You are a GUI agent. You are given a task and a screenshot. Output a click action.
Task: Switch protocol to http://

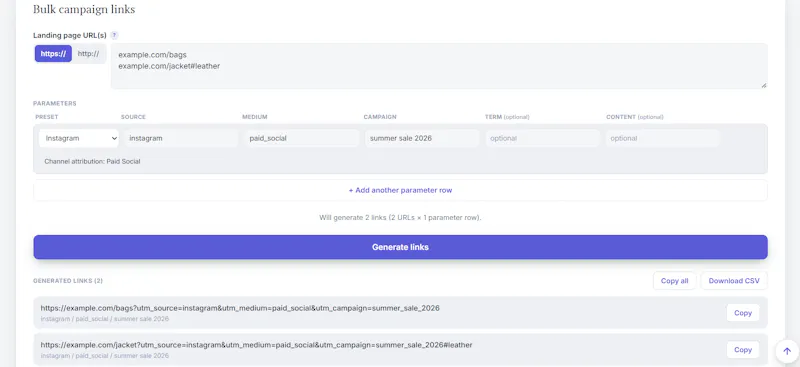click(88, 54)
